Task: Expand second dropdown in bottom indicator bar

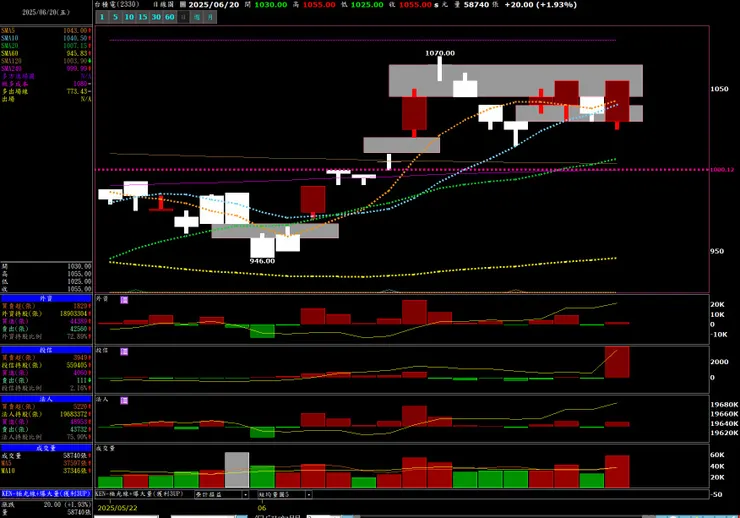Action: pyautogui.click(x=285, y=494)
